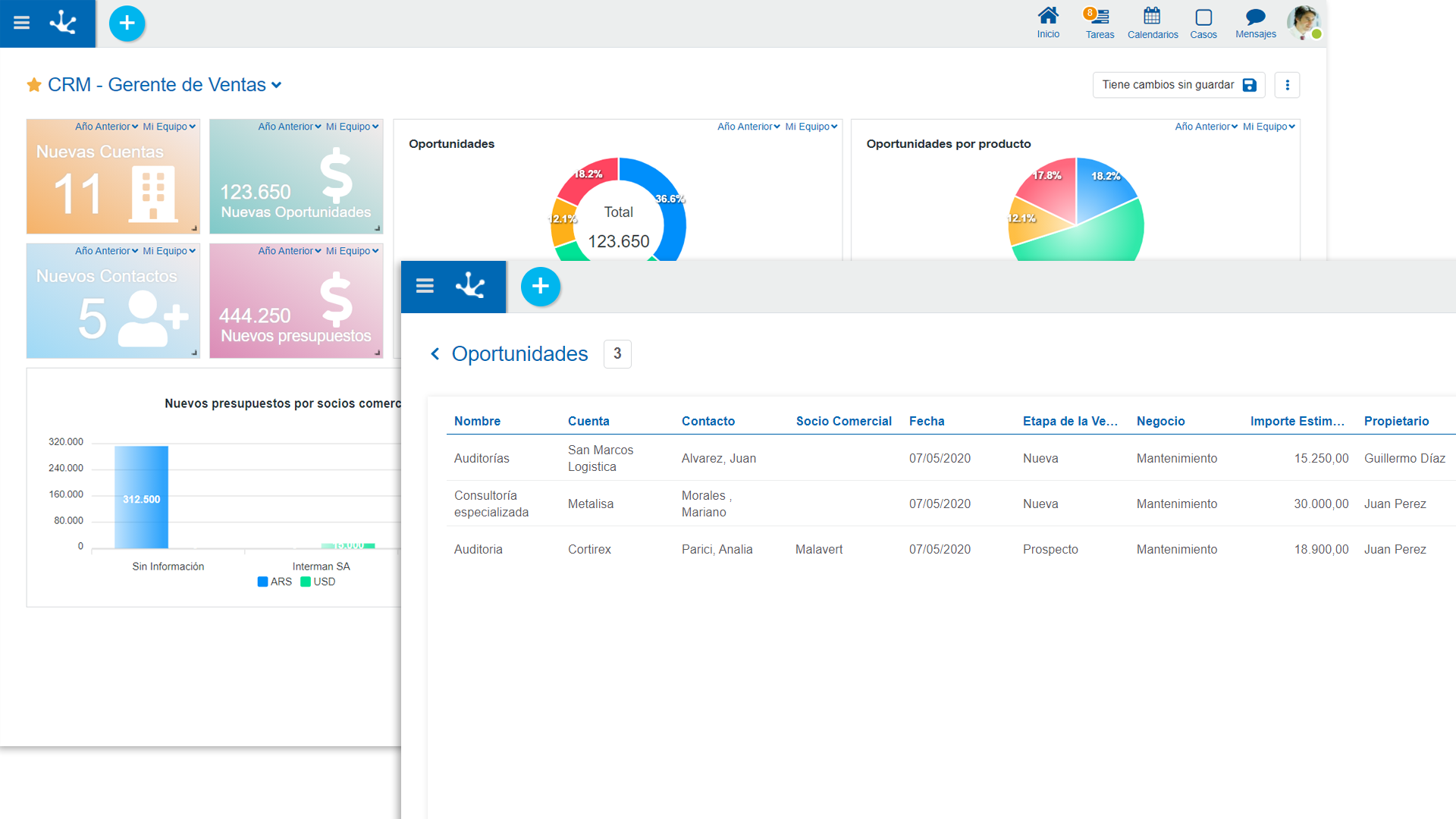1456x819 pixels.
Task: Click Guillermo Díaz owner cell
Action: pos(1404,458)
